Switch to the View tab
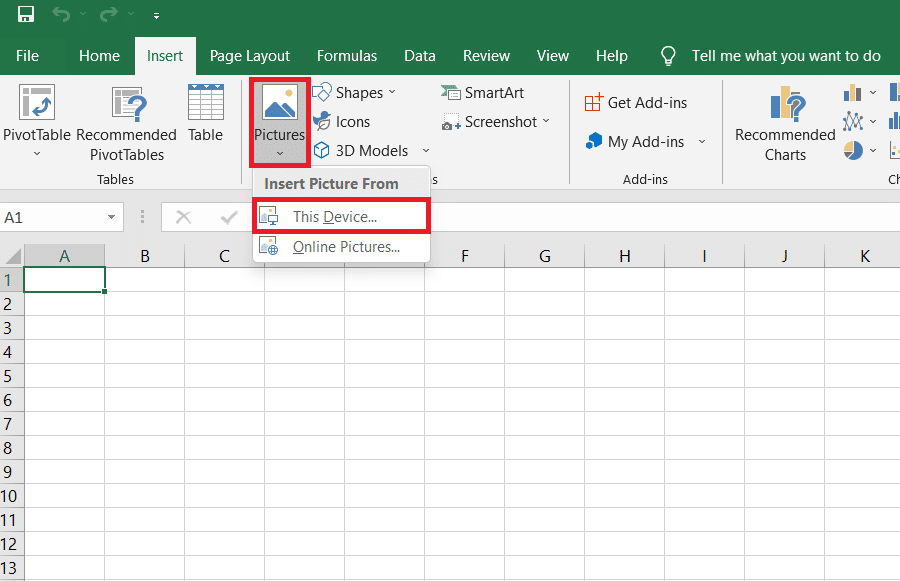The width and height of the screenshot is (900, 581). click(553, 56)
